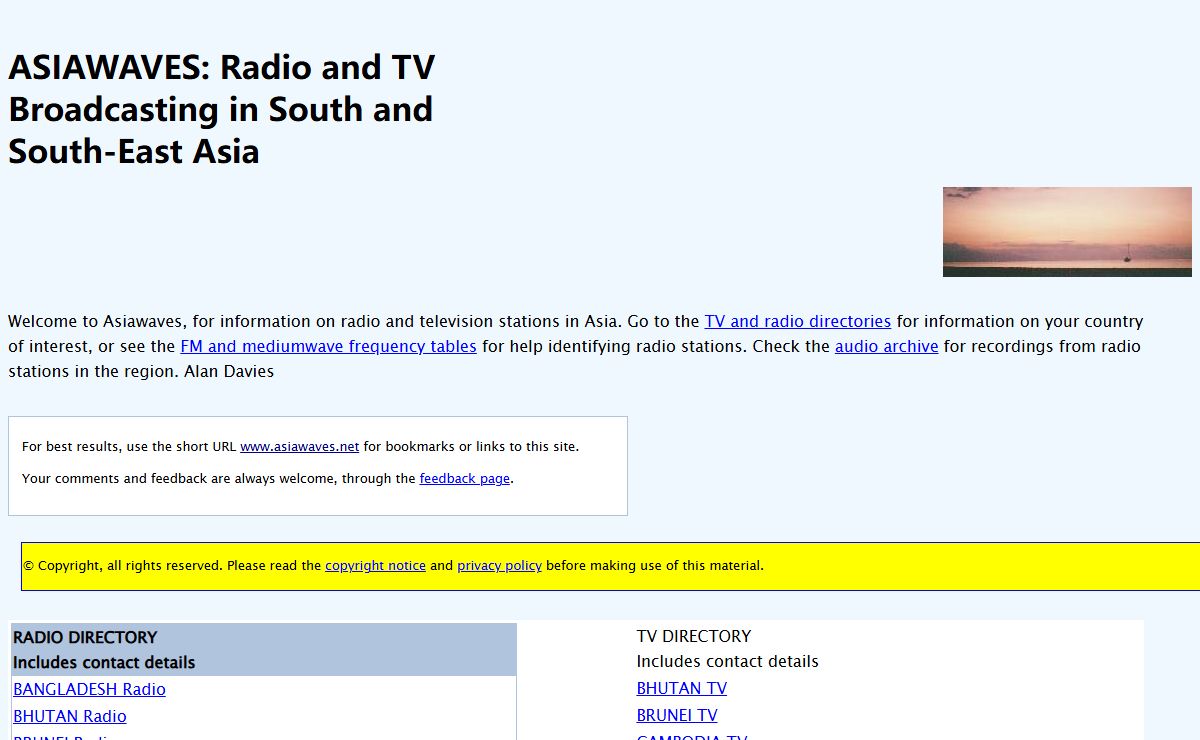This screenshot has width=1200, height=740.
Task: Click the sunset banner image
Action: 1067,232
